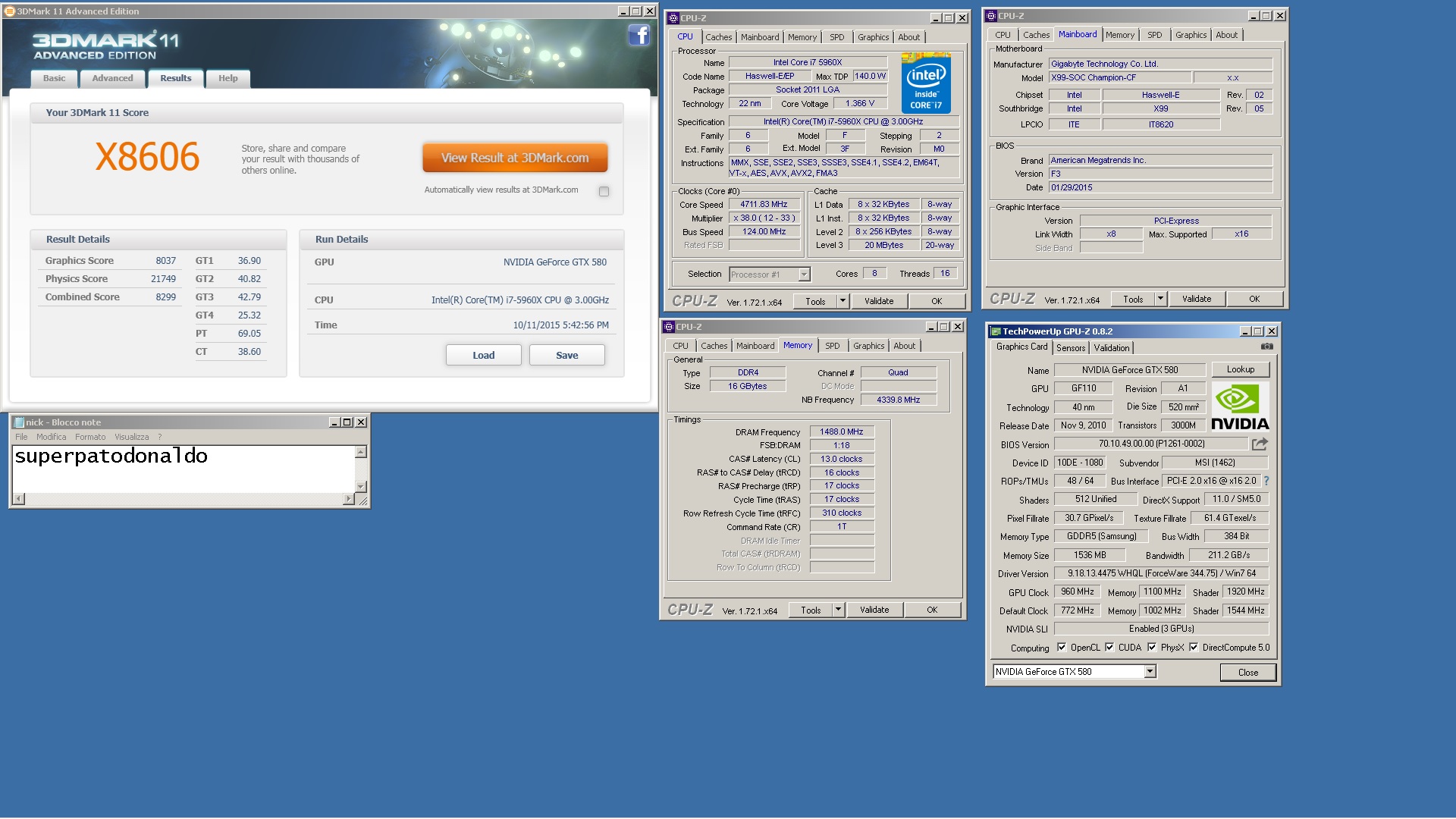
Task: Switch to the Advanced tab in 3DMark
Action: pyautogui.click(x=112, y=78)
